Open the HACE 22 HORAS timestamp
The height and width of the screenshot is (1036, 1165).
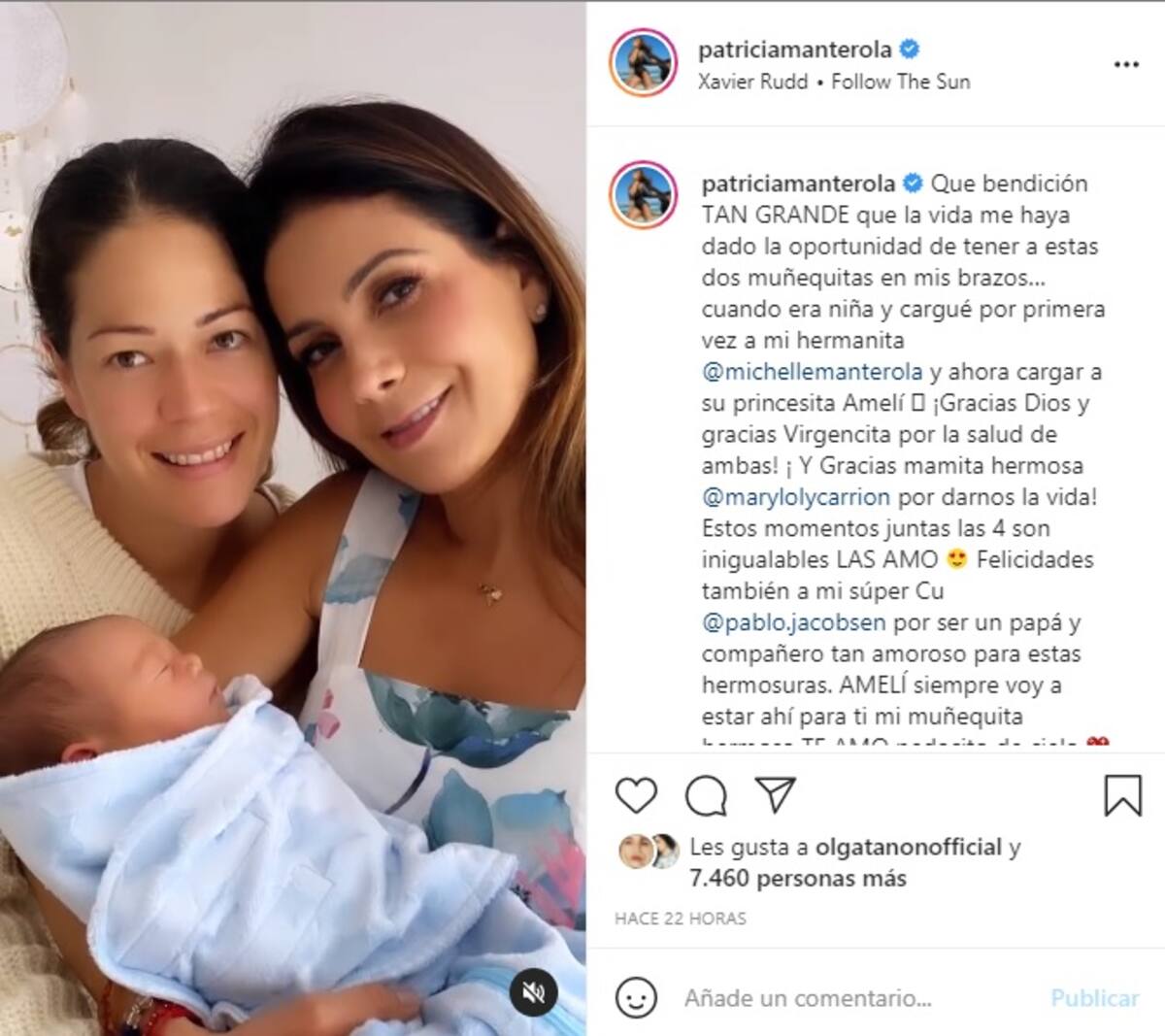pos(681,918)
